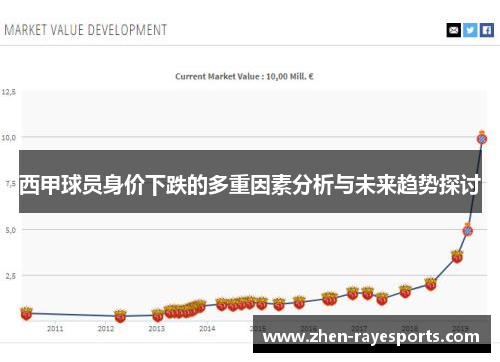500x362 pixels.
Task: Click the '10,0' y-axis label
Action: [9, 137]
